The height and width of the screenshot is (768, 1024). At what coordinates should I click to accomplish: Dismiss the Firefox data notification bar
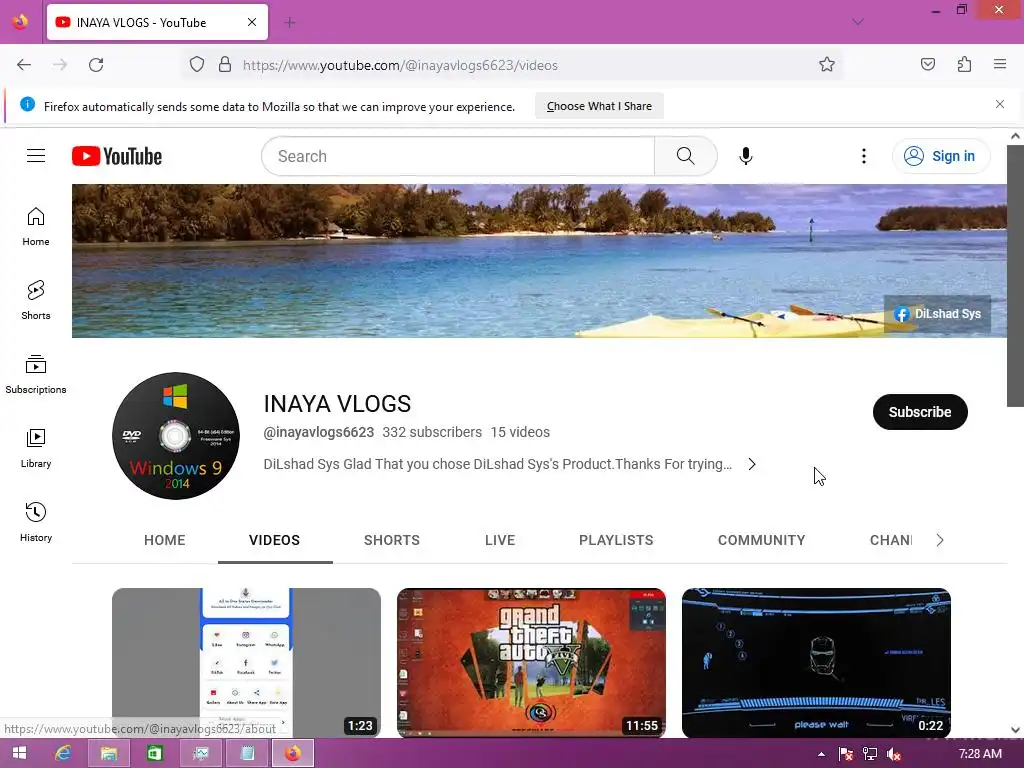[1000, 104]
